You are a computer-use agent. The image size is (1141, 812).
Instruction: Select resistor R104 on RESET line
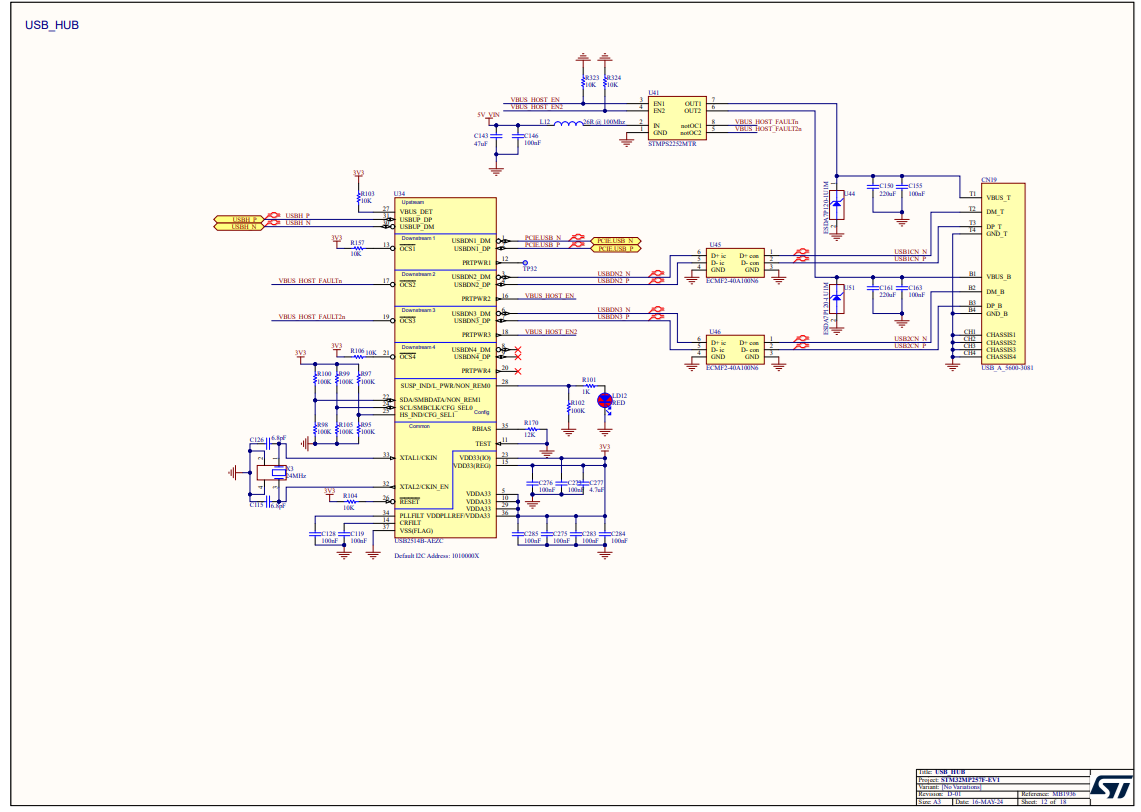(350, 501)
